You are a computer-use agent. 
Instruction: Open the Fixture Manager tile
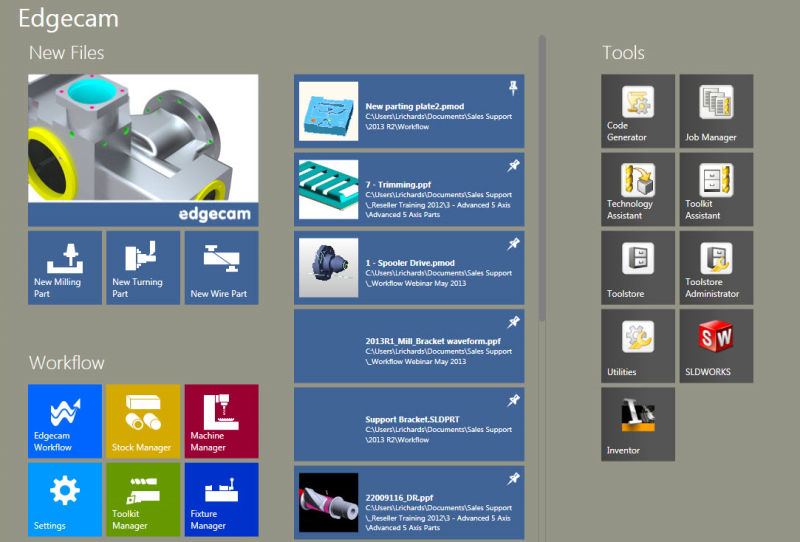point(221,500)
